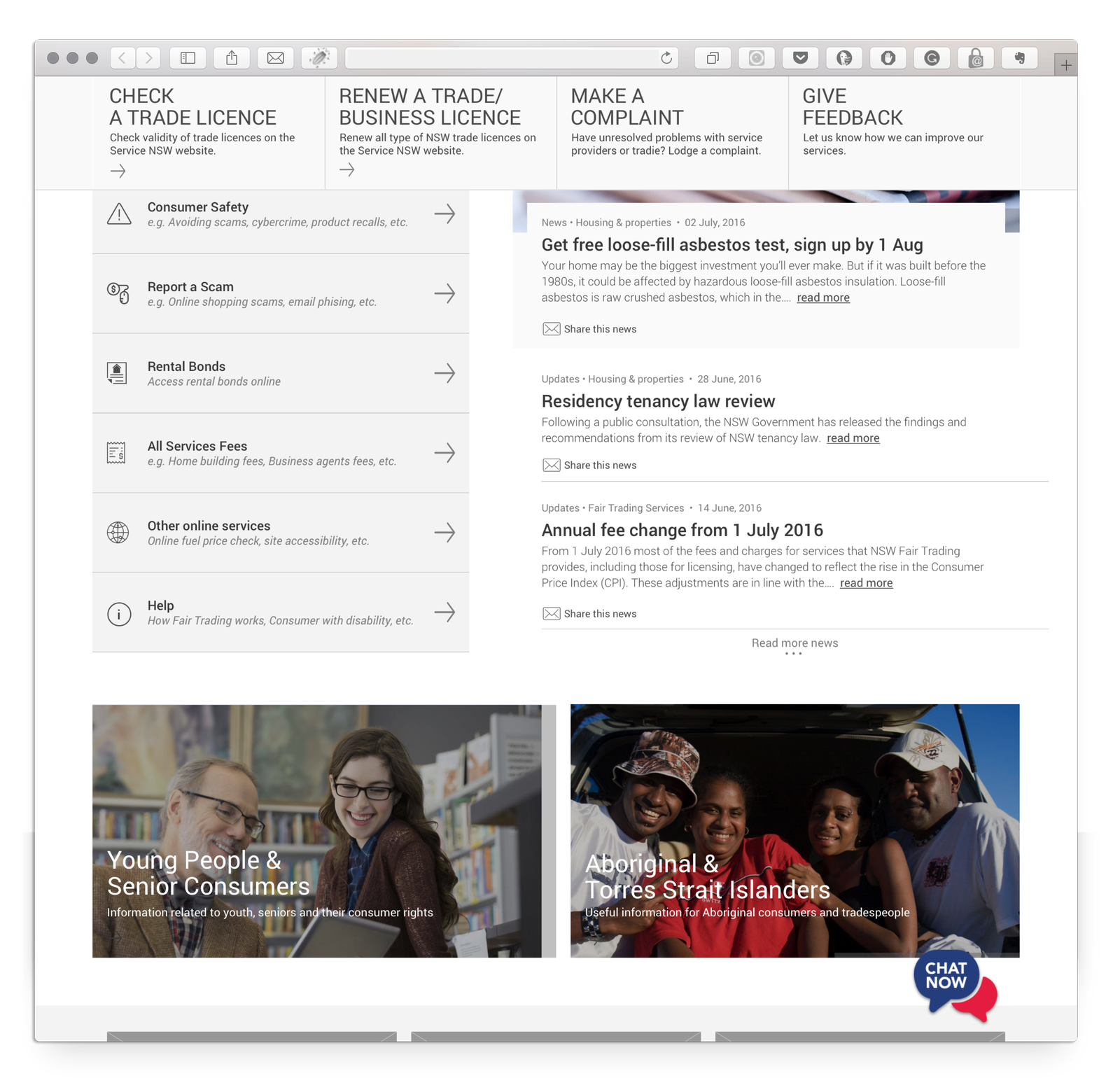Open Young People & Senior Consumers image card
This screenshot has width=1120, height=1078.
click(324, 831)
